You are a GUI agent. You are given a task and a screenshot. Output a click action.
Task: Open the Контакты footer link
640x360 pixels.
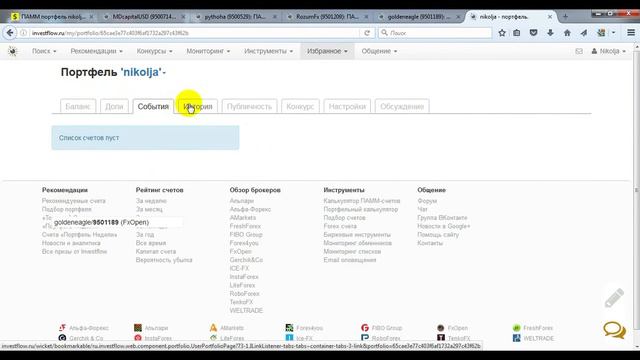(x=430, y=243)
